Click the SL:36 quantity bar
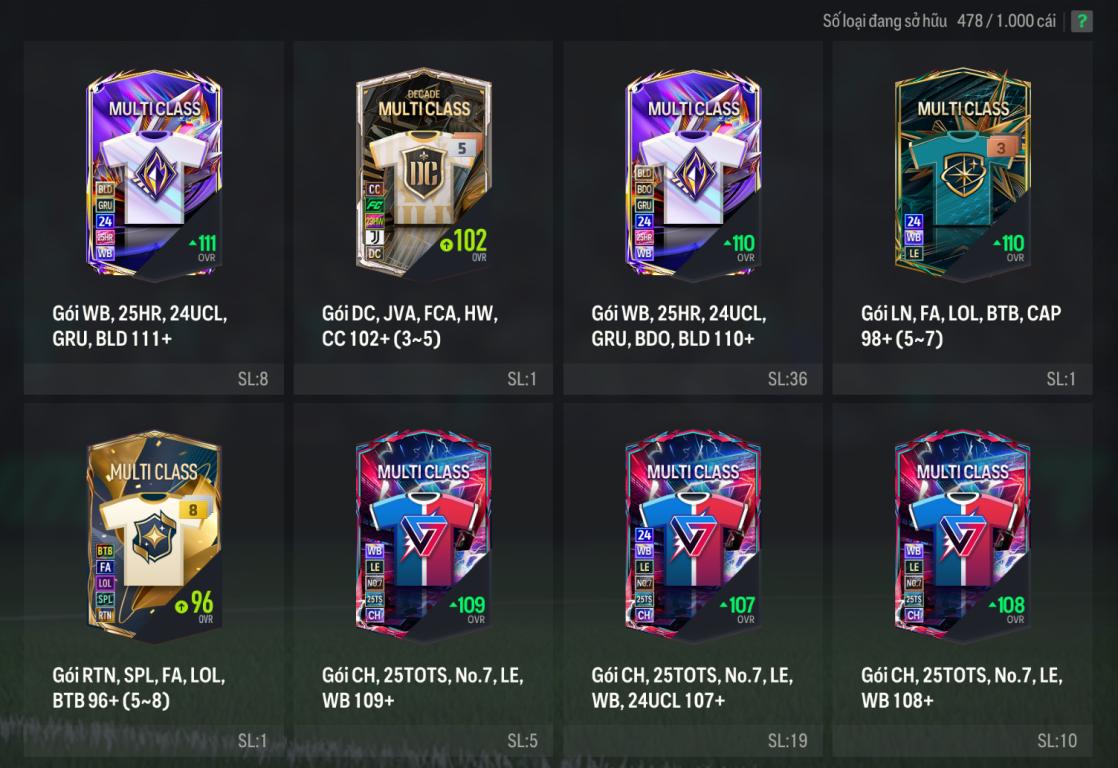 (x=693, y=379)
